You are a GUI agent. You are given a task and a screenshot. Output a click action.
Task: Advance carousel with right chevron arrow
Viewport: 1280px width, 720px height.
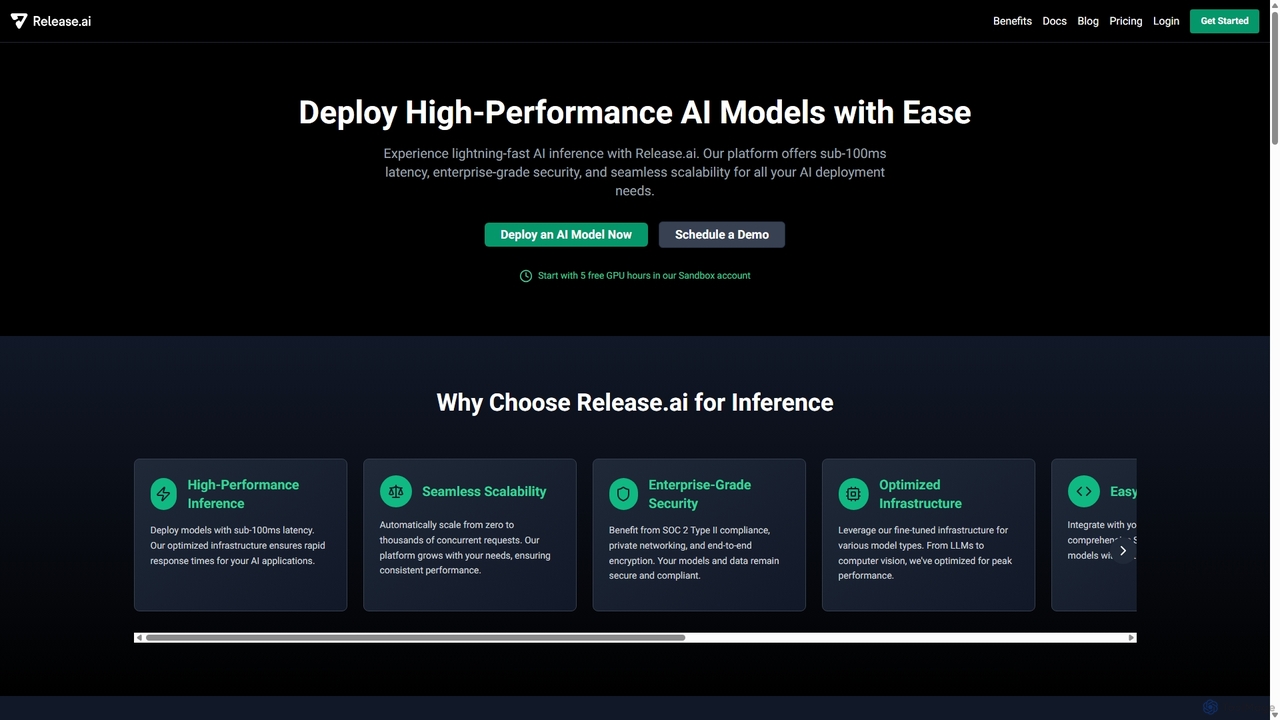[x=1123, y=551]
